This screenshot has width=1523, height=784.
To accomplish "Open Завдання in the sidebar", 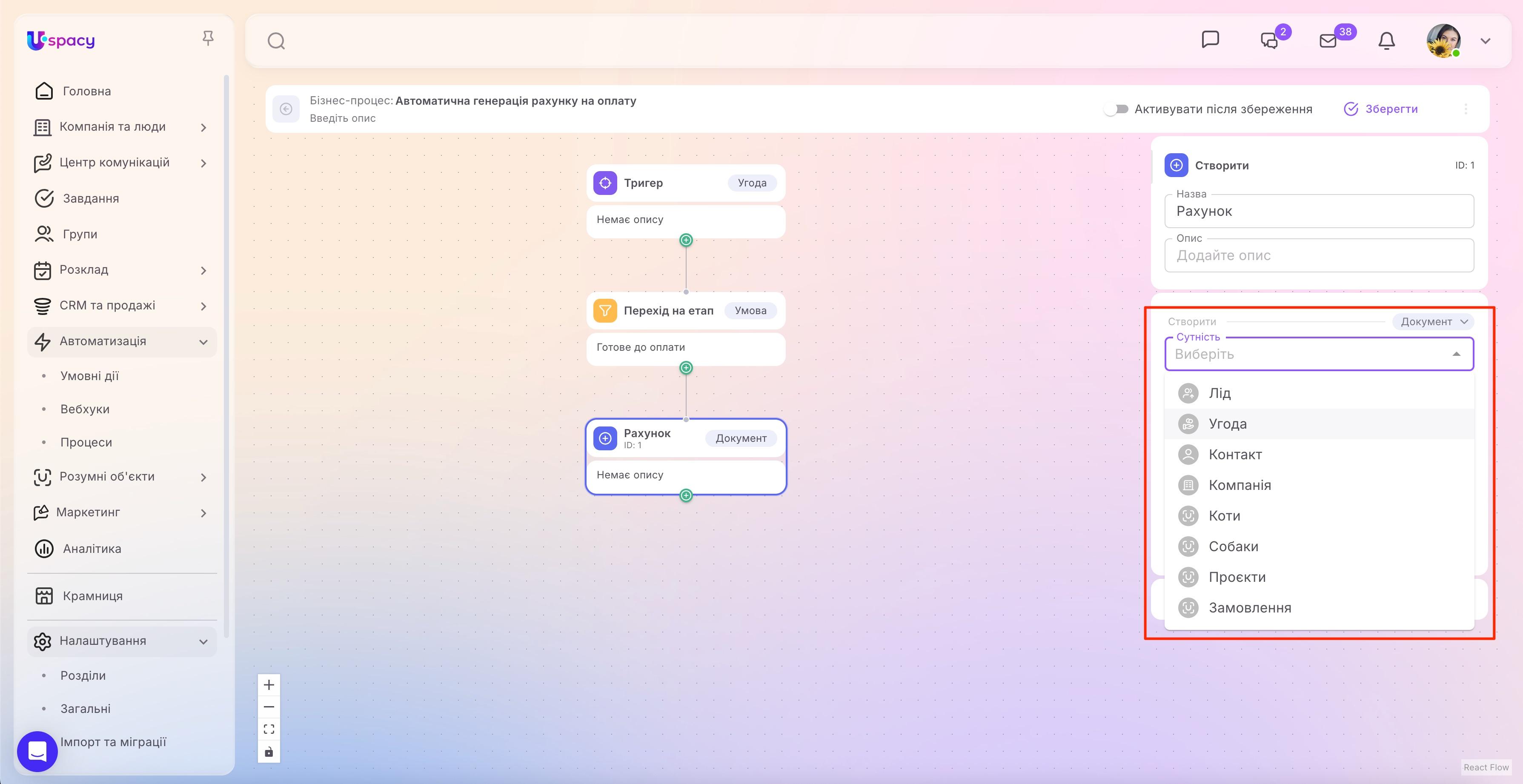I will 122,199.
